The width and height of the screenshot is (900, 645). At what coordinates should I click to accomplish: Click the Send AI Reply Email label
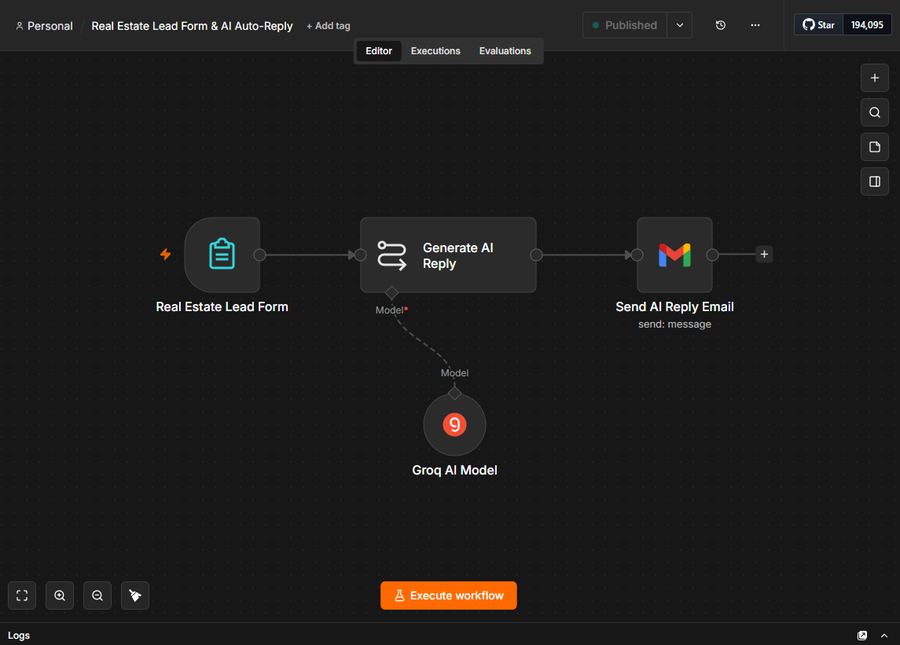point(674,306)
